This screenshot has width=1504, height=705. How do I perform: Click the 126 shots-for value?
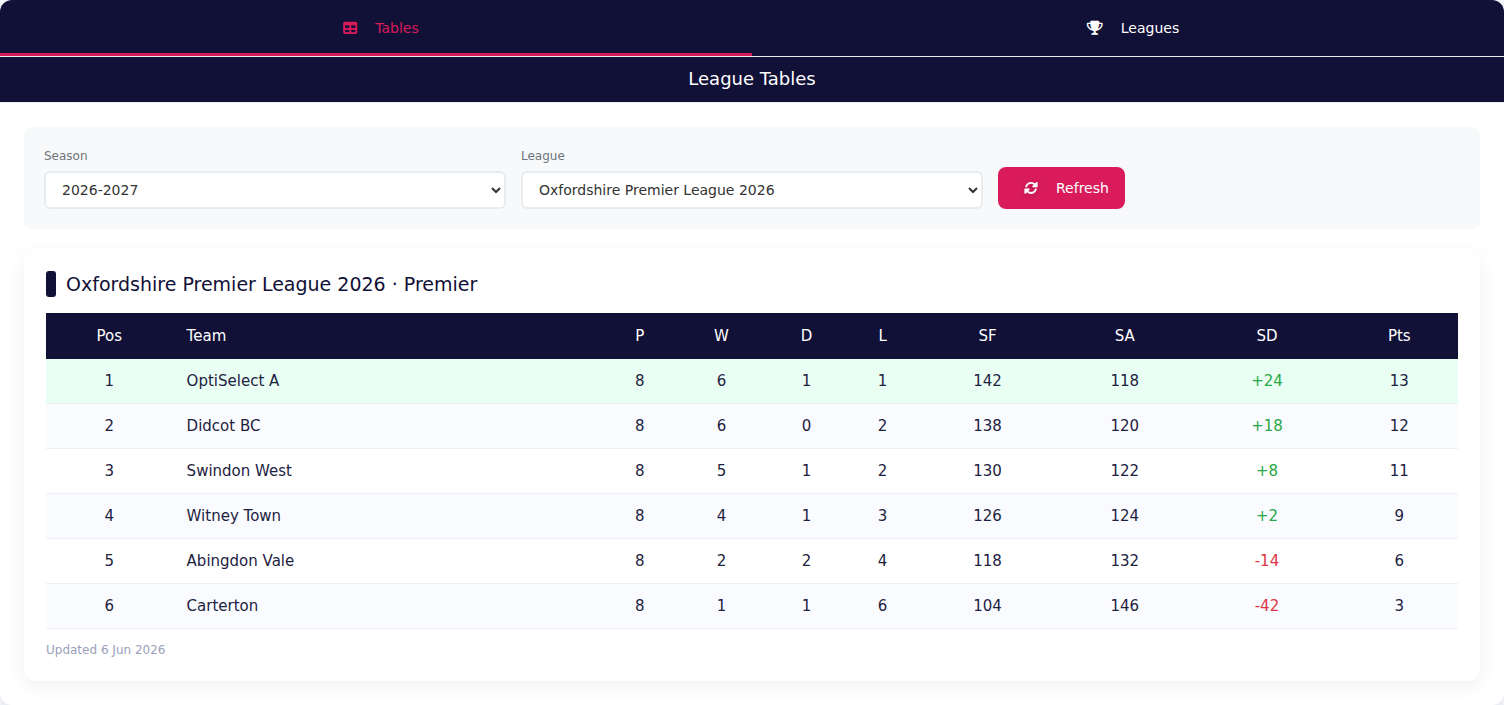987,516
